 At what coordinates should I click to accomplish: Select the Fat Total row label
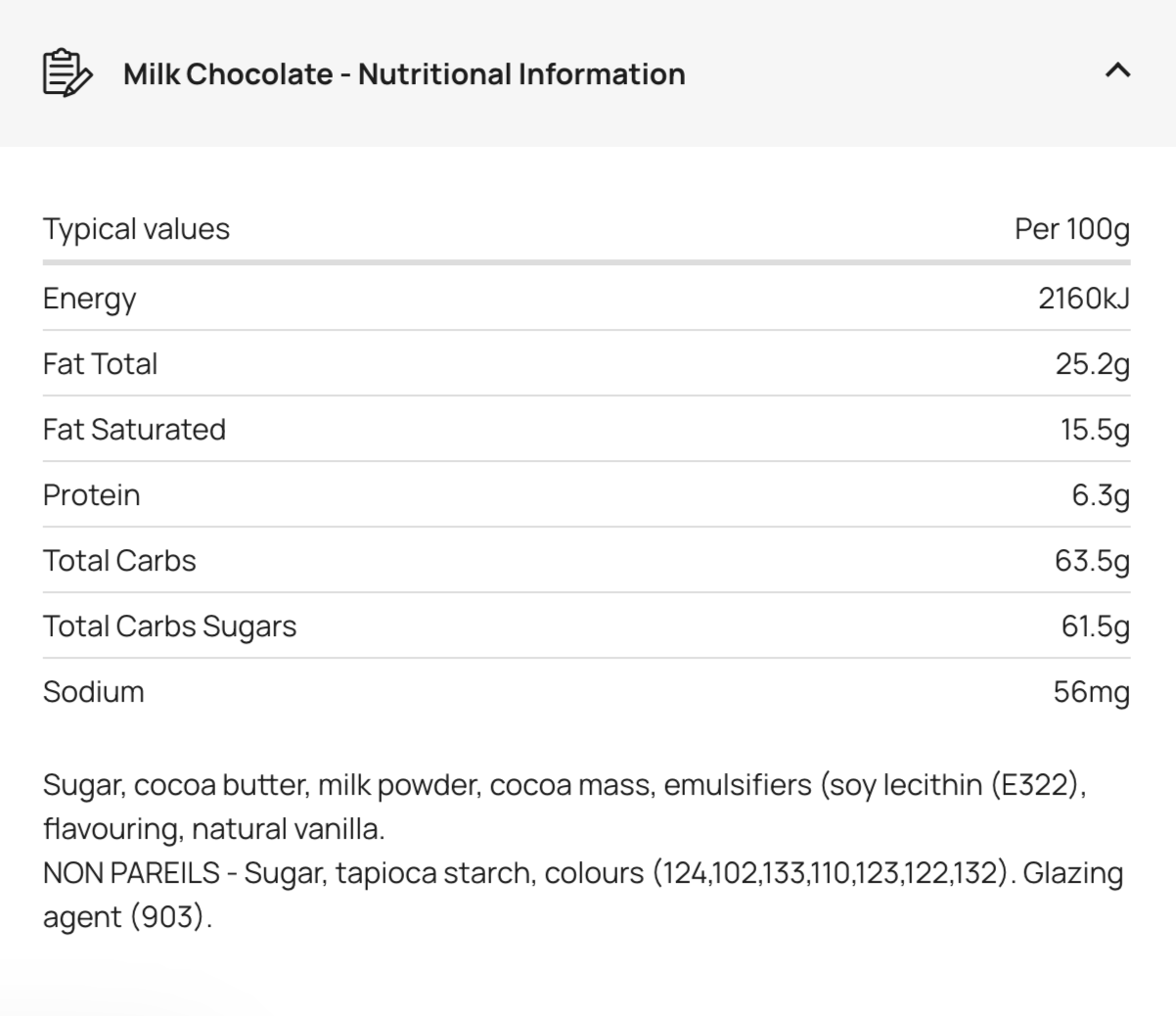point(100,364)
